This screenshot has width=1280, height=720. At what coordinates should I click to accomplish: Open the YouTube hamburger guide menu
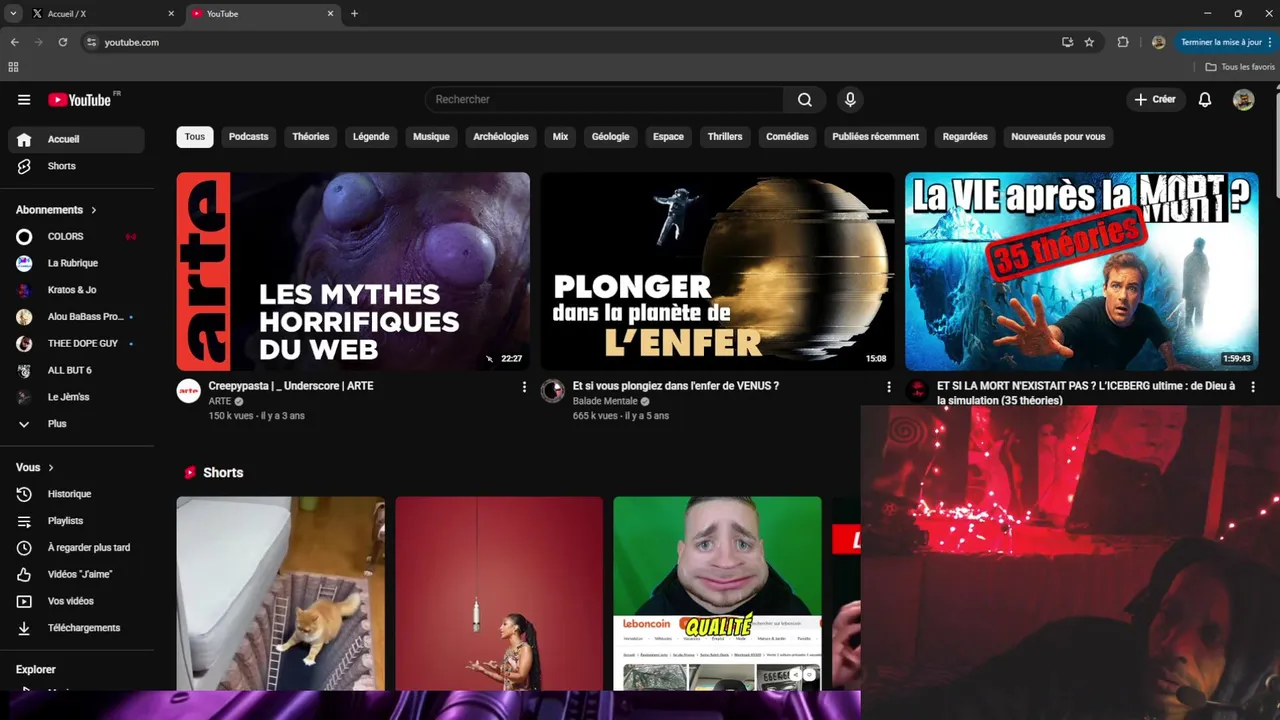[24, 100]
